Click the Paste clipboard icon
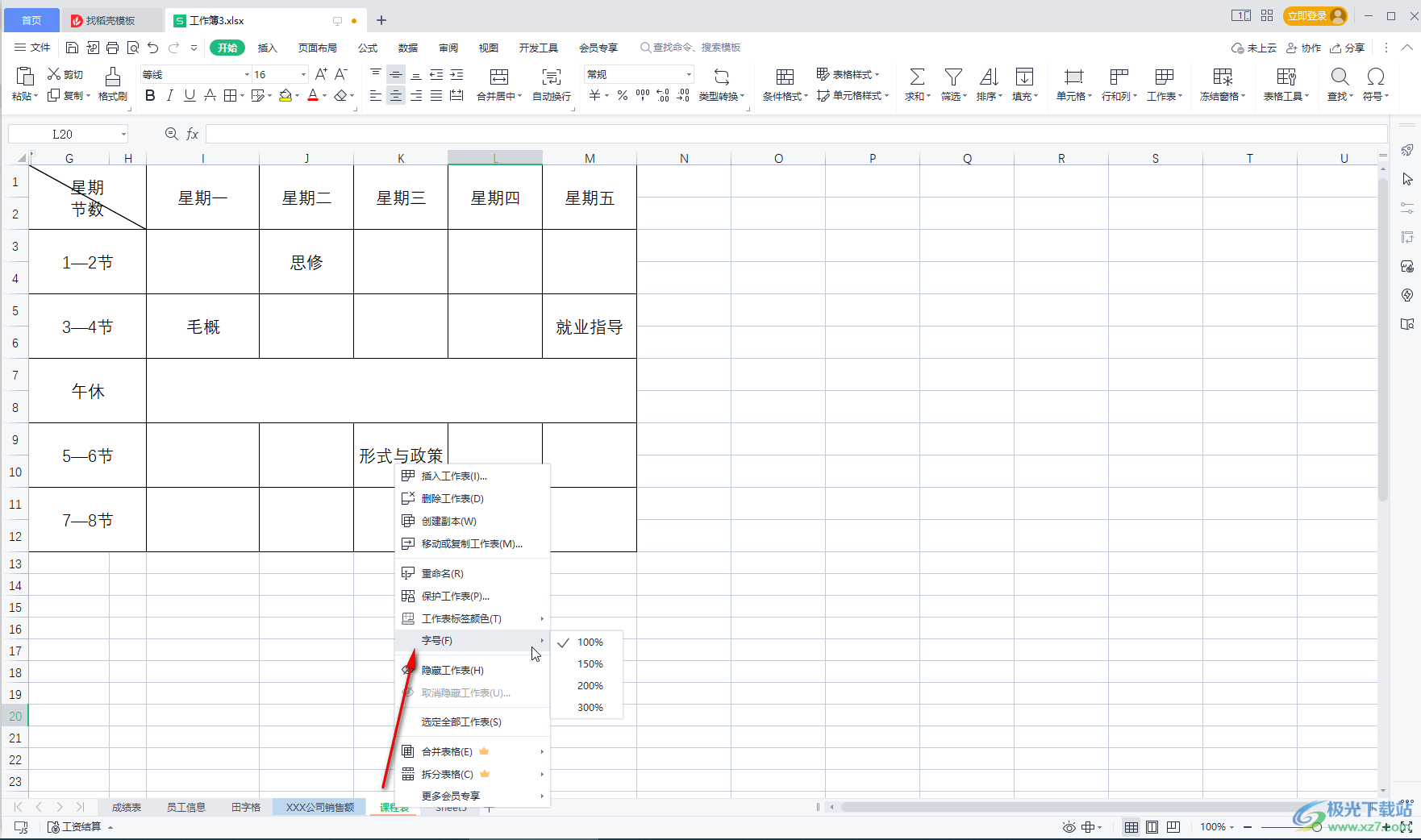Screen dimensions: 1421x840 tap(25, 77)
